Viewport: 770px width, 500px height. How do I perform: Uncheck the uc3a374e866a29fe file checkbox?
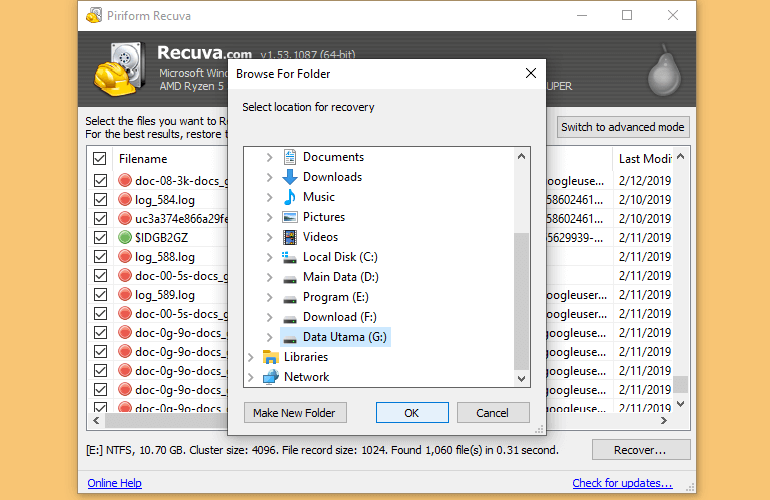coord(100,218)
